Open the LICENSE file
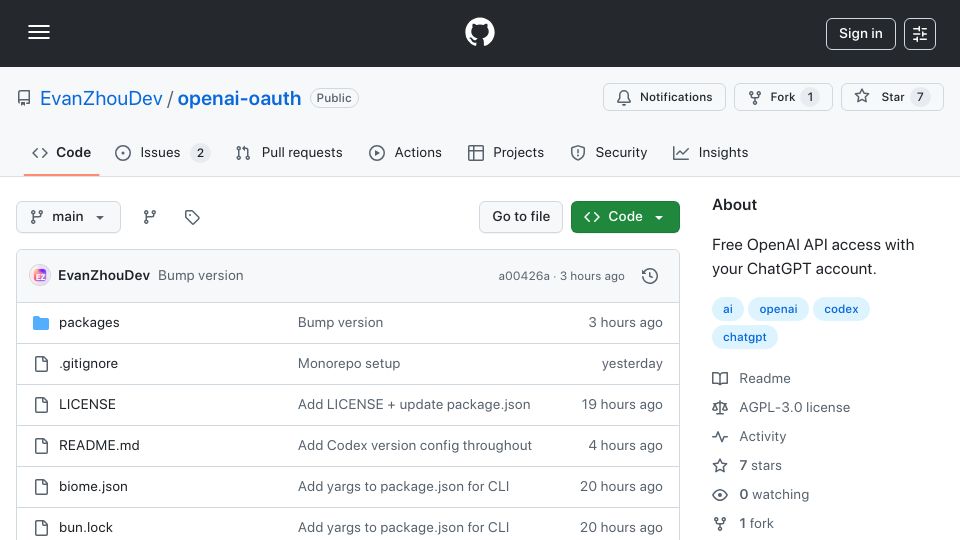 pos(88,405)
